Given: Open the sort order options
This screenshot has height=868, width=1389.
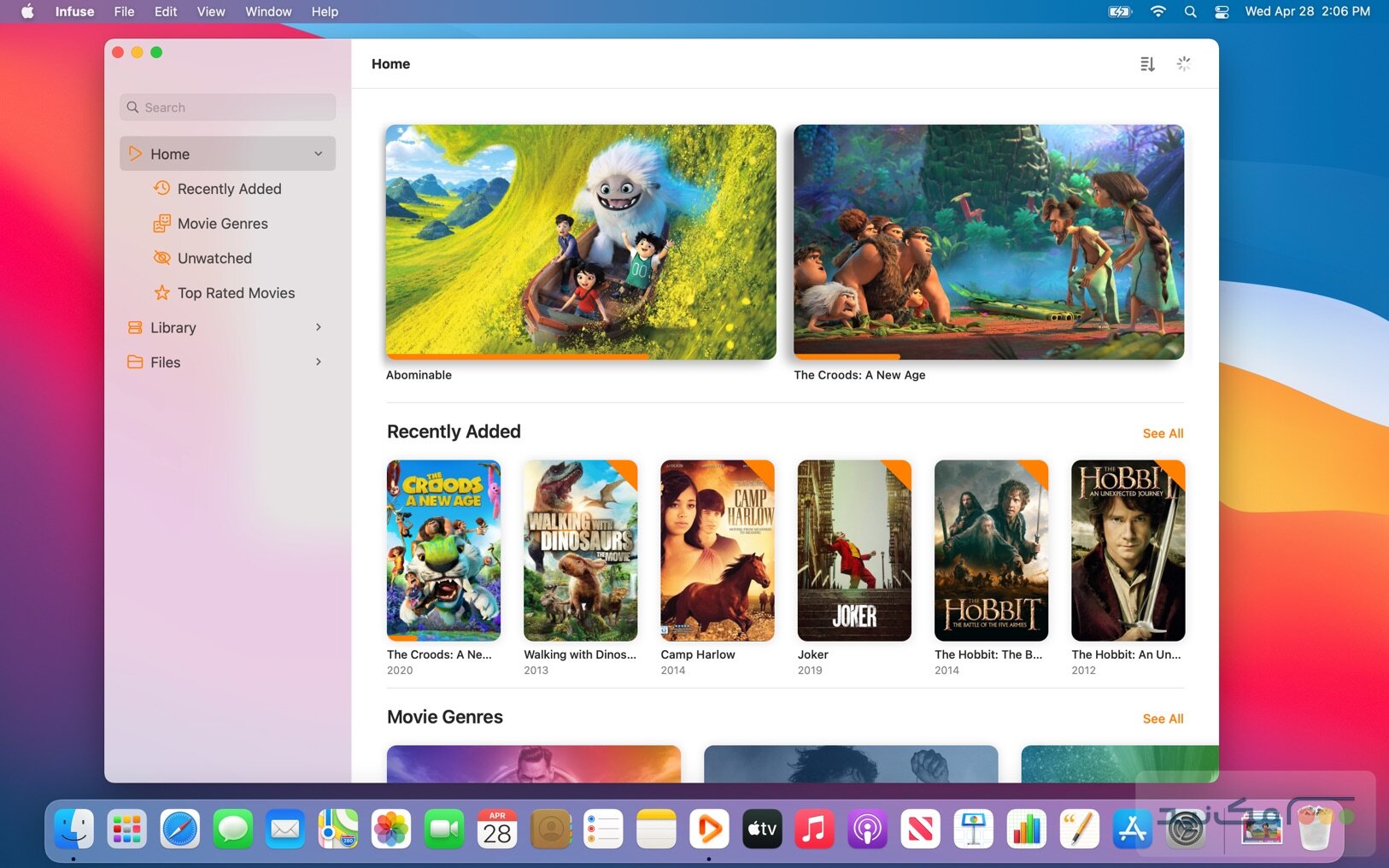Looking at the screenshot, I should 1148,63.
